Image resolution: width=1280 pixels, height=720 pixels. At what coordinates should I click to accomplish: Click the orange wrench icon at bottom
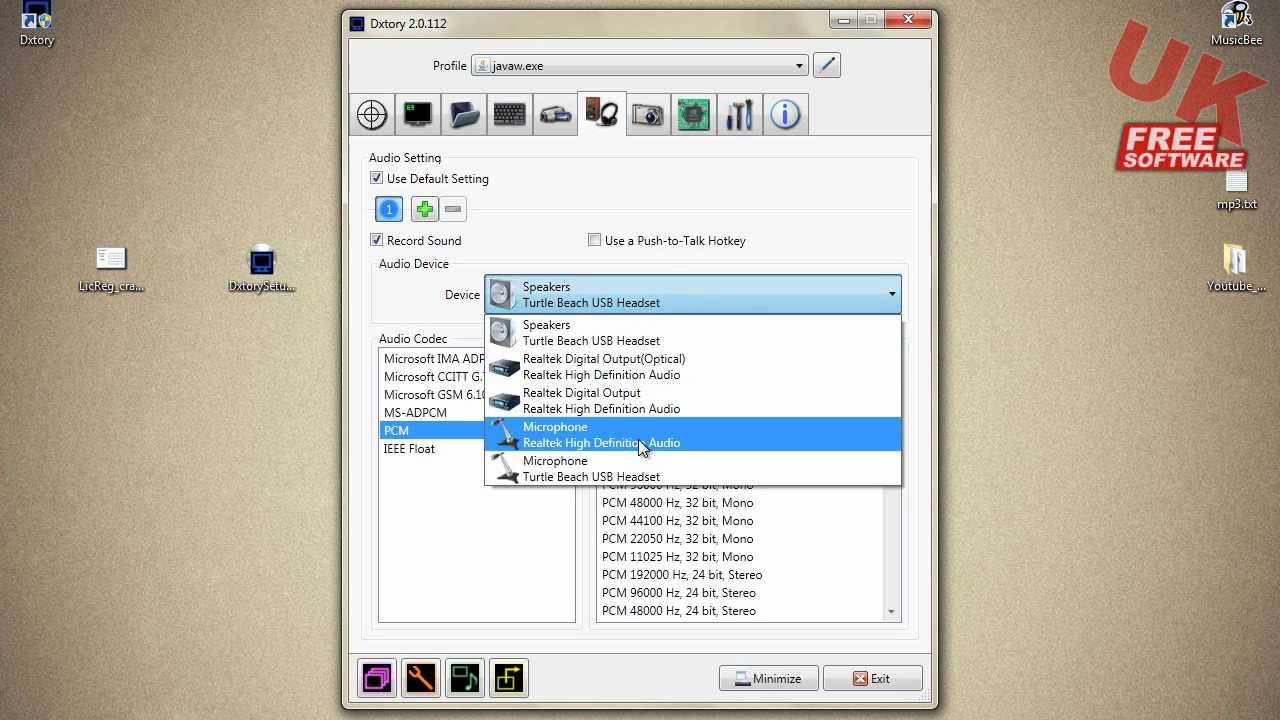point(421,679)
